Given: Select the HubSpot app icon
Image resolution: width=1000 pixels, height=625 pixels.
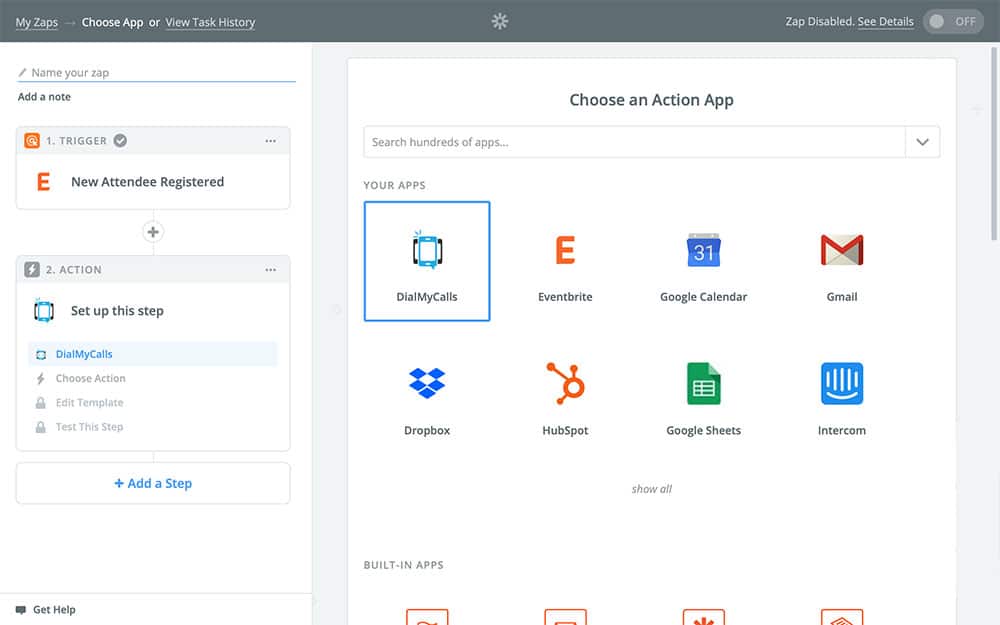Looking at the screenshot, I should [x=565, y=384].
